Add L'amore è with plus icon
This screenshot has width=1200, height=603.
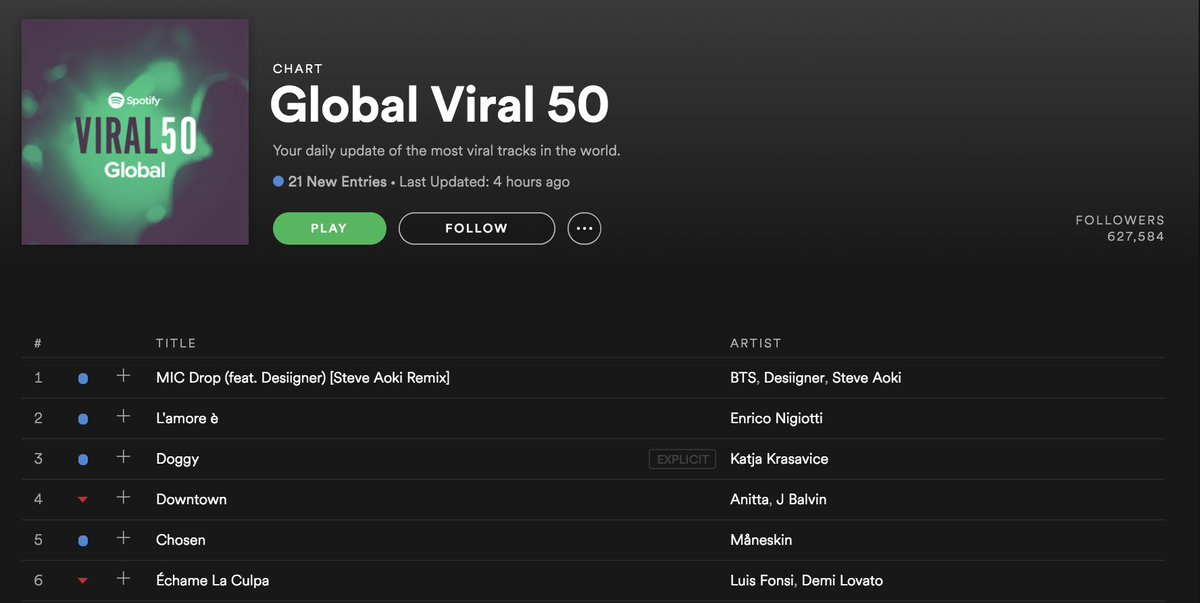pos(123,417)
